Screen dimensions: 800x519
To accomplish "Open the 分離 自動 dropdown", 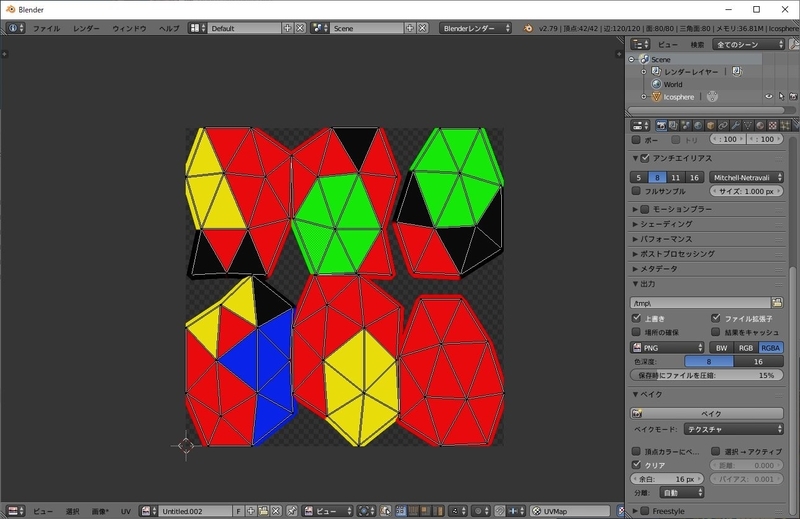I will pos(681,492).
